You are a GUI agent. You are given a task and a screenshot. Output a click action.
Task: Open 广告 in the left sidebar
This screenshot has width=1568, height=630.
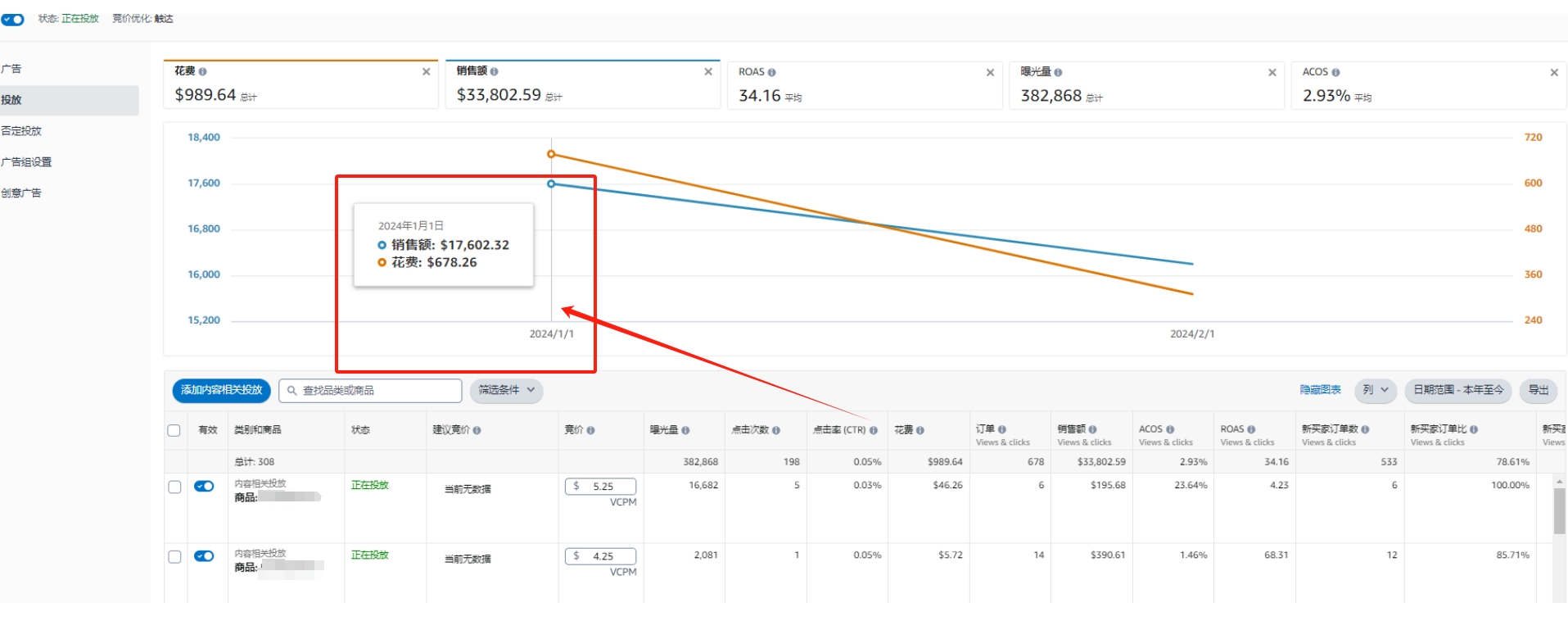[11, 70]
